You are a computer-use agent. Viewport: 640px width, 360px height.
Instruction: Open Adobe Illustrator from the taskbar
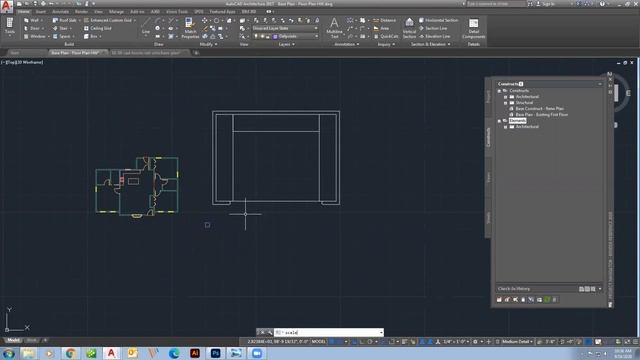[x=195, y=353]
